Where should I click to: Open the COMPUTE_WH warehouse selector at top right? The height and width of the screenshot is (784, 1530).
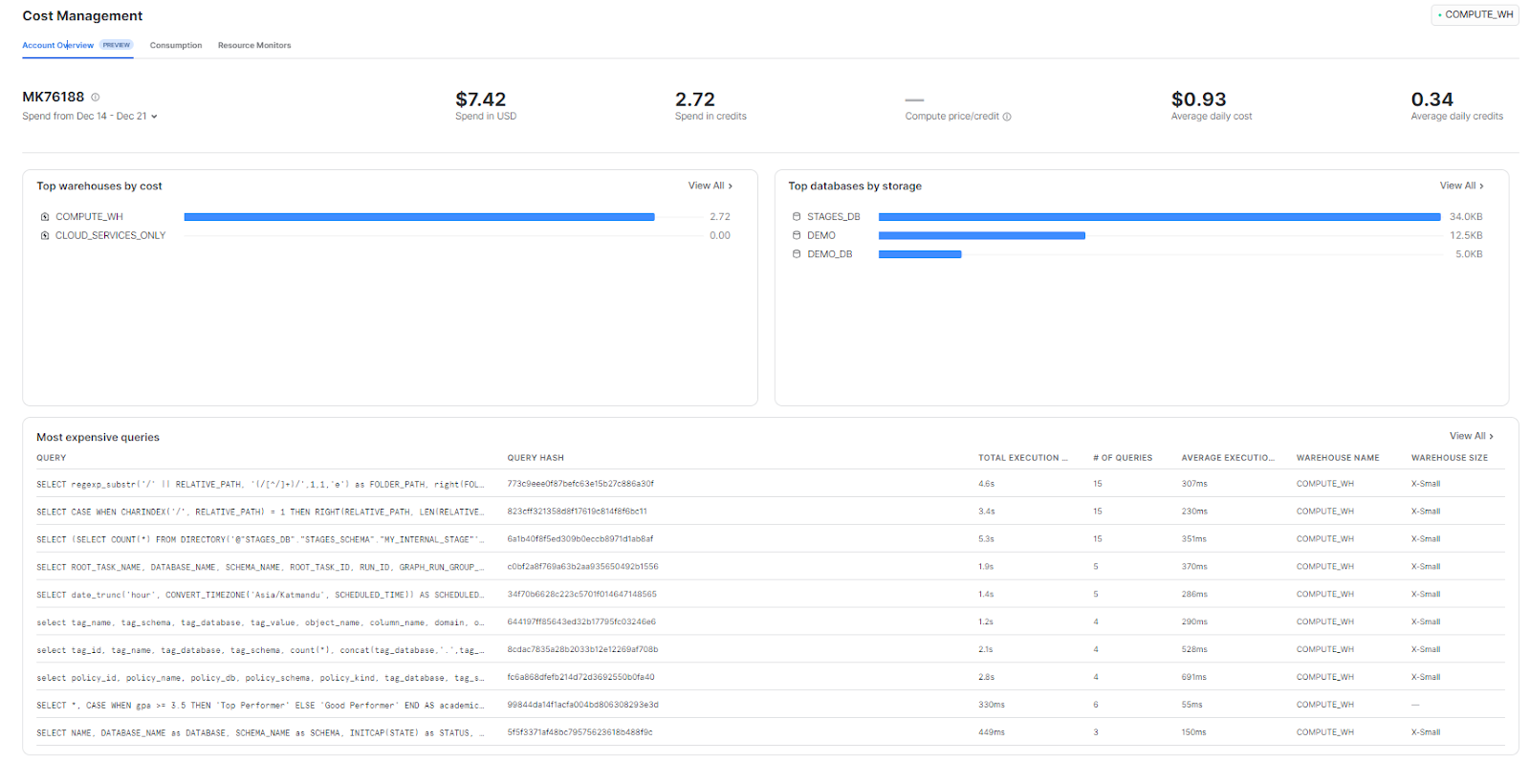(1475, 14)
